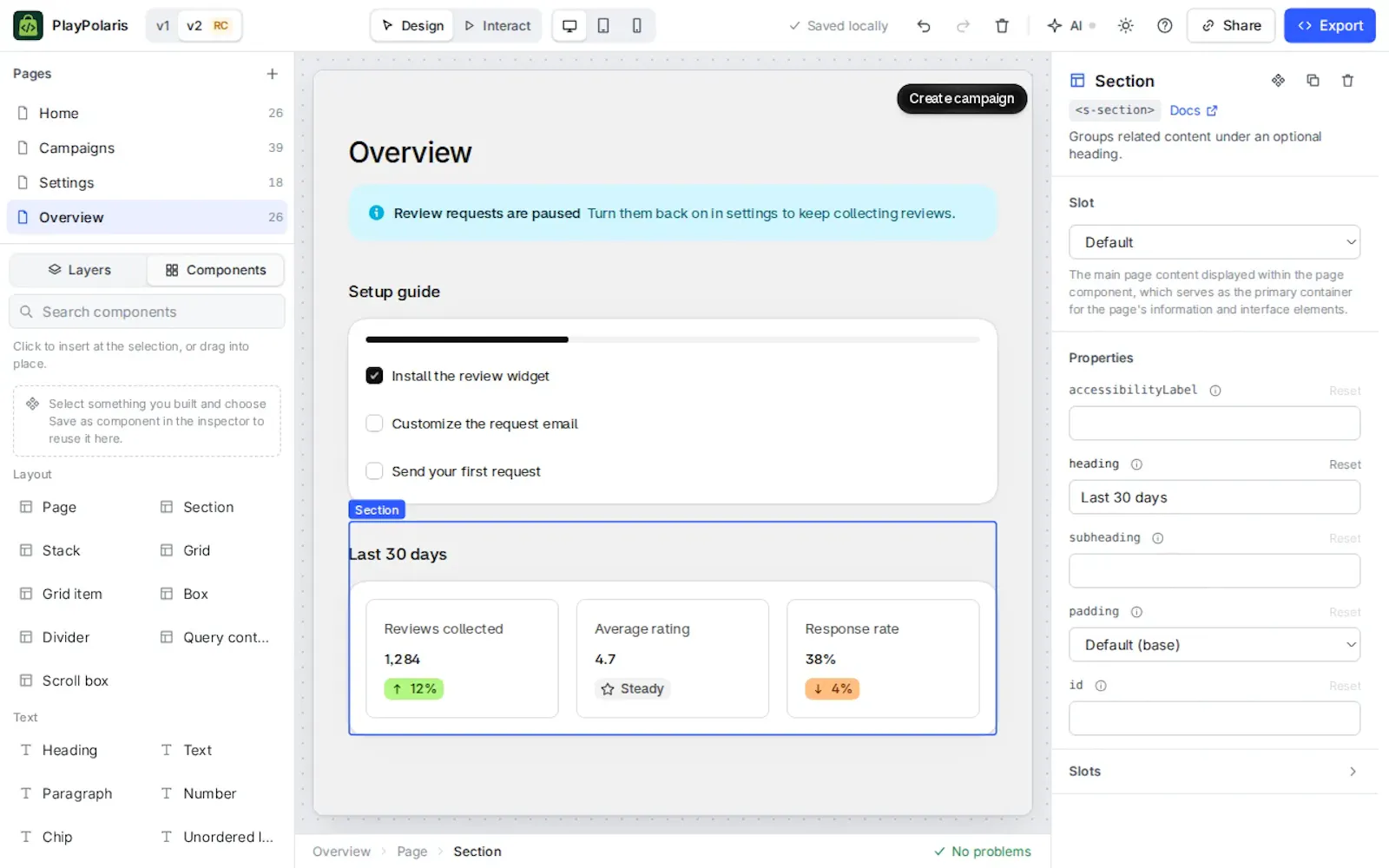Open the Slot Default dropdown
This screenshot has height=868, width=1389.
(x=1215, y=242)
